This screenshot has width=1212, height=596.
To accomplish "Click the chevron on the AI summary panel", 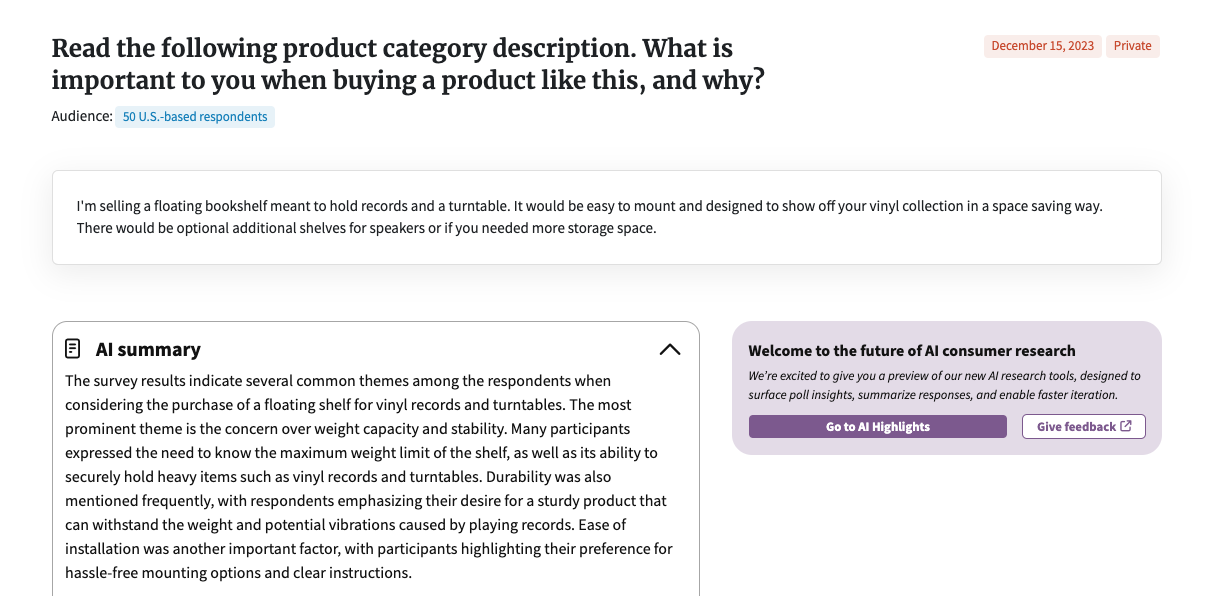I will (x=670, y=350).
